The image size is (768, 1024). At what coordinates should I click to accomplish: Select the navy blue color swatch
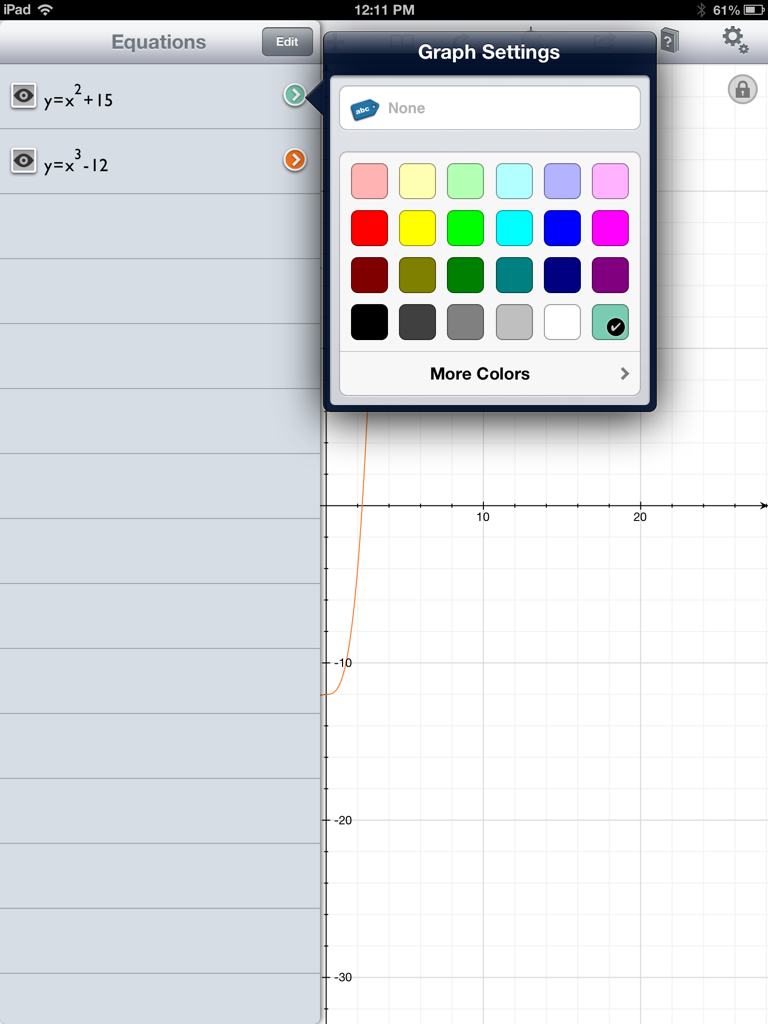coord(562,275)
